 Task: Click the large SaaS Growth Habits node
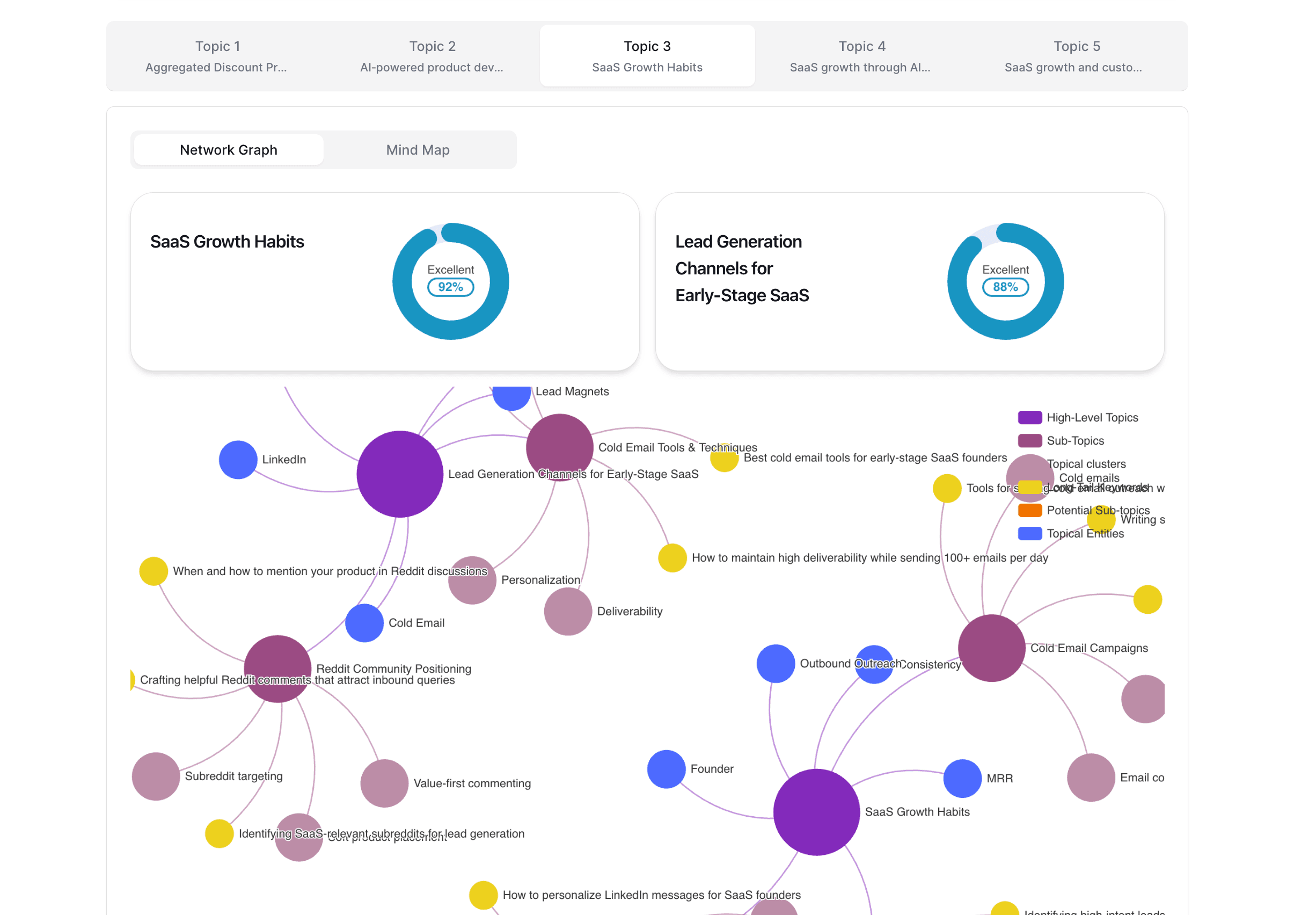coord(816,812)
